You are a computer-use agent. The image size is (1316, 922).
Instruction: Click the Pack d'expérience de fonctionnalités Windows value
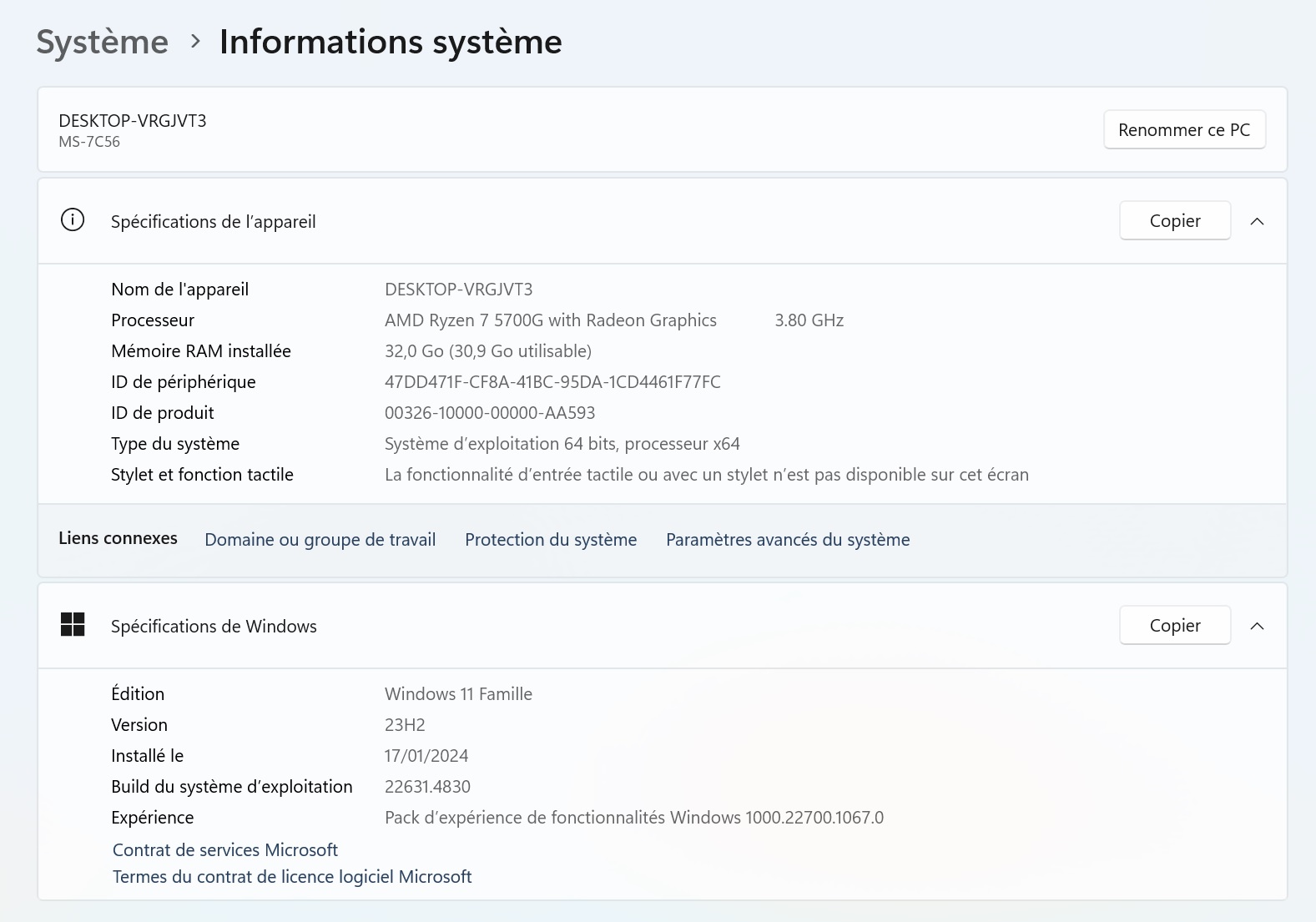click(634, 818)
